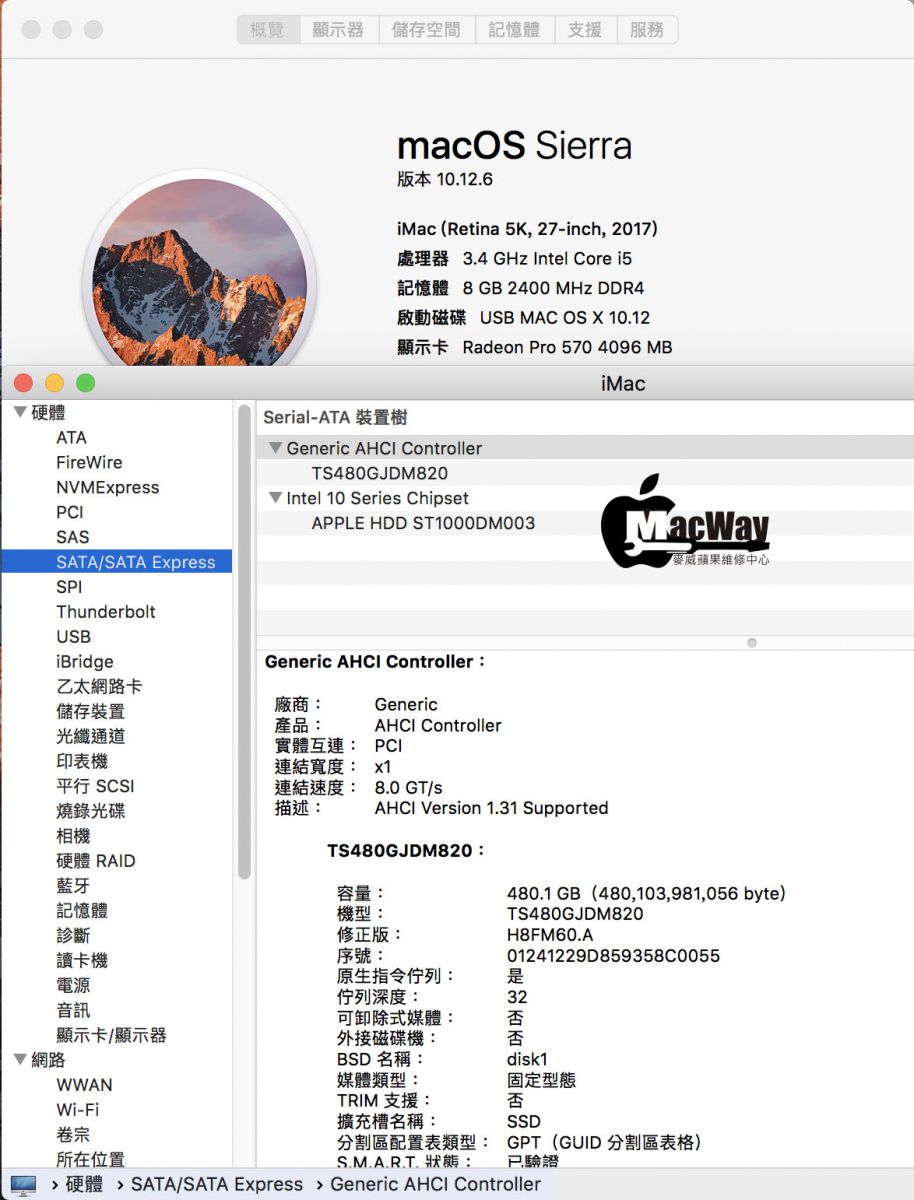
Task: Click the revision value H8FM60.A
Action: click(550, 935)
